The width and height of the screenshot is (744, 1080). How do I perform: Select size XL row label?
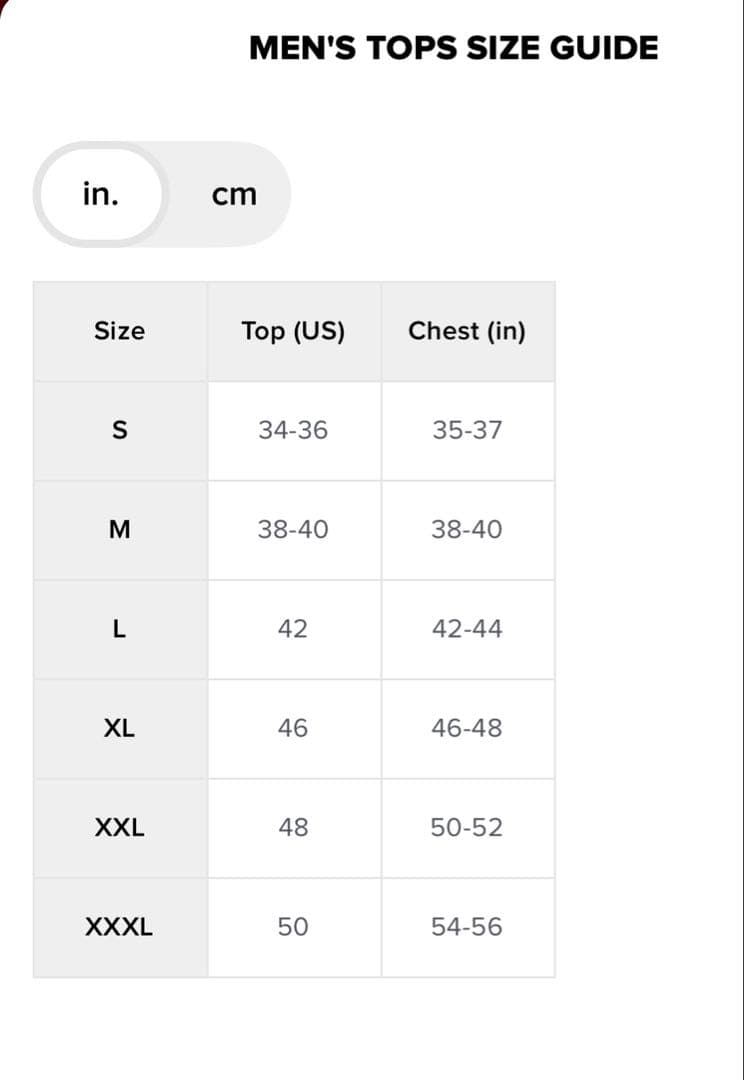[120, 728]
